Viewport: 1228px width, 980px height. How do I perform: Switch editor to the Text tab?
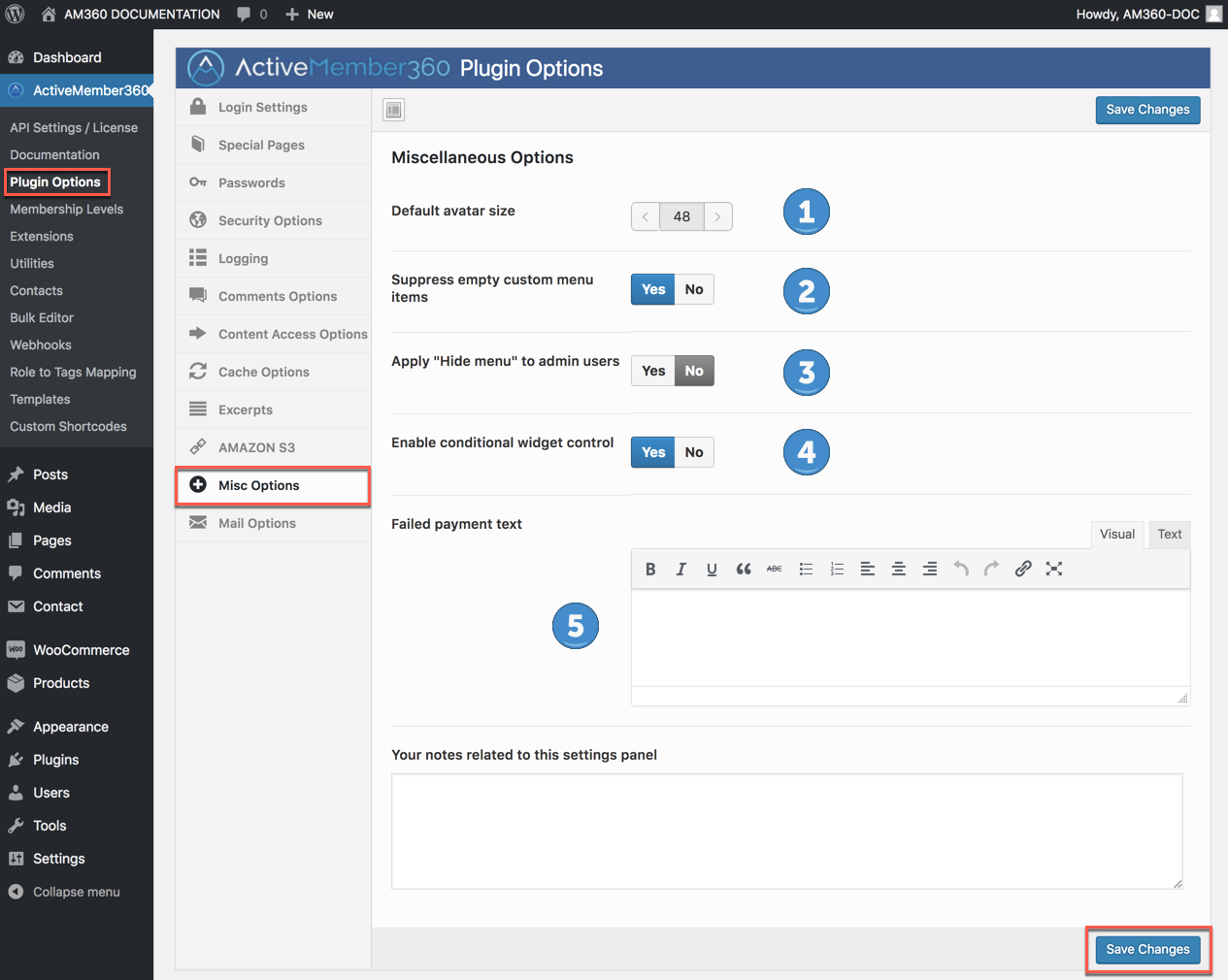pos(1170,535)
